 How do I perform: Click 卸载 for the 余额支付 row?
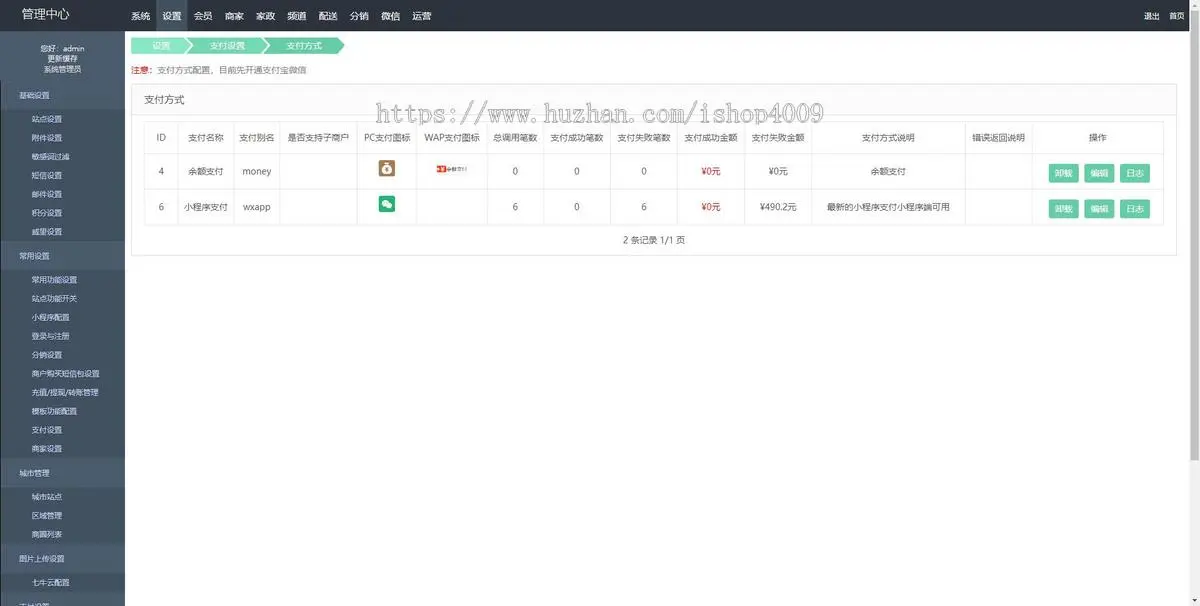tap(1063, 173)
